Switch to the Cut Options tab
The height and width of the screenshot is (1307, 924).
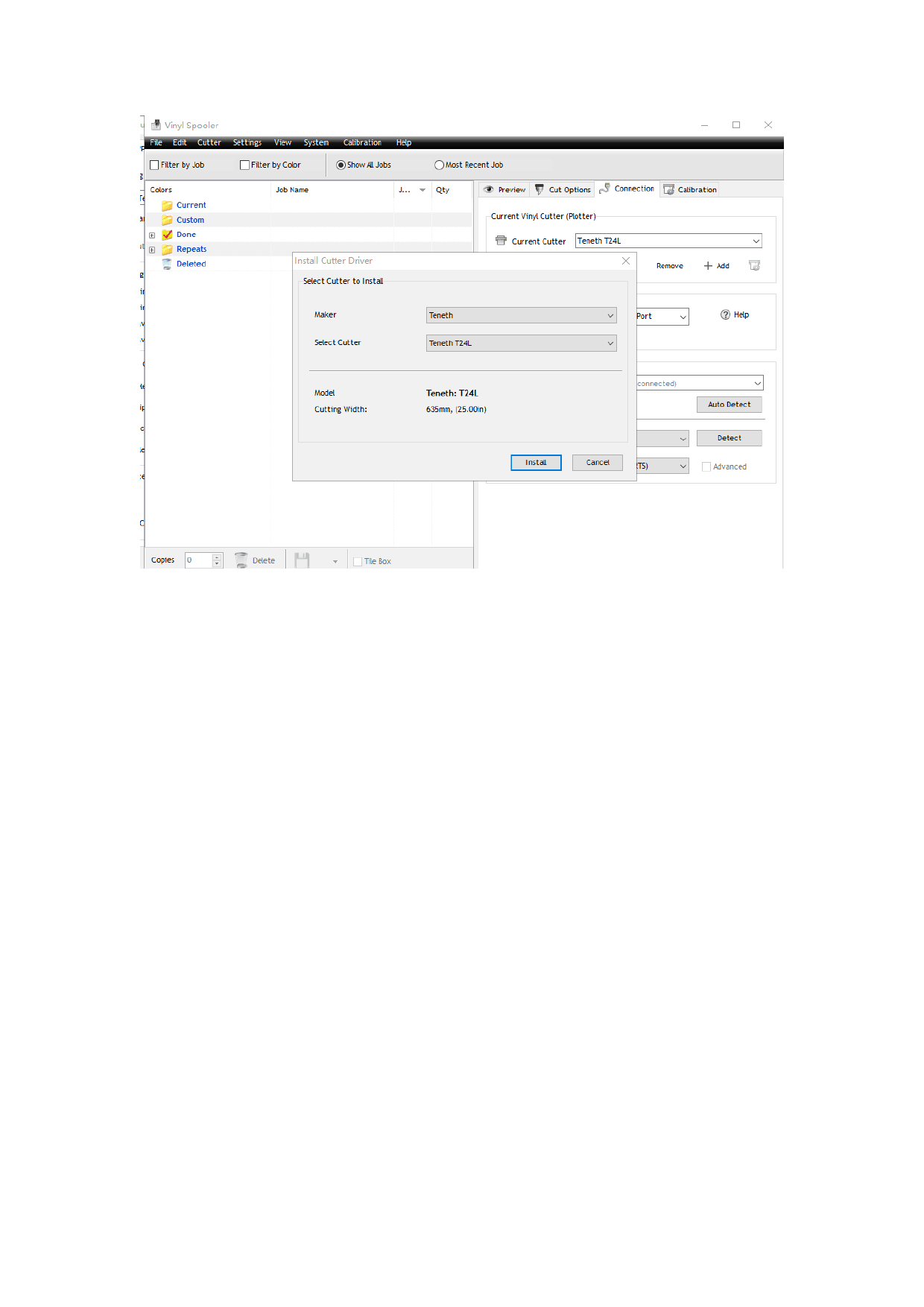tap(563, 190)
